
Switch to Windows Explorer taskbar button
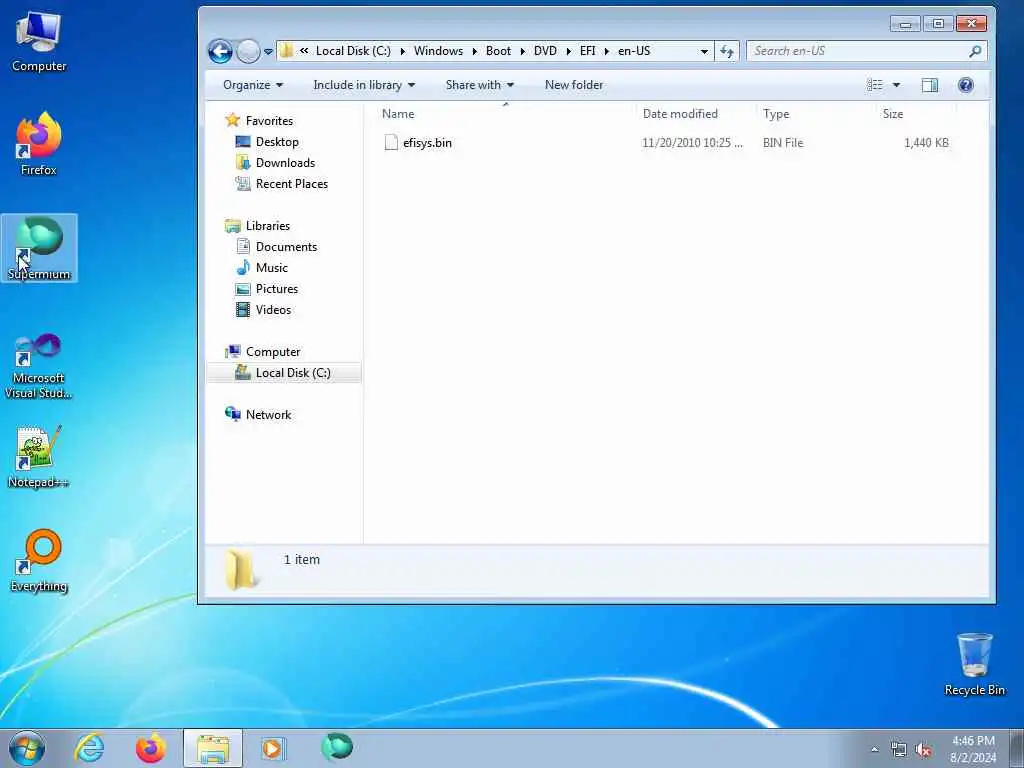pos(213,748)
